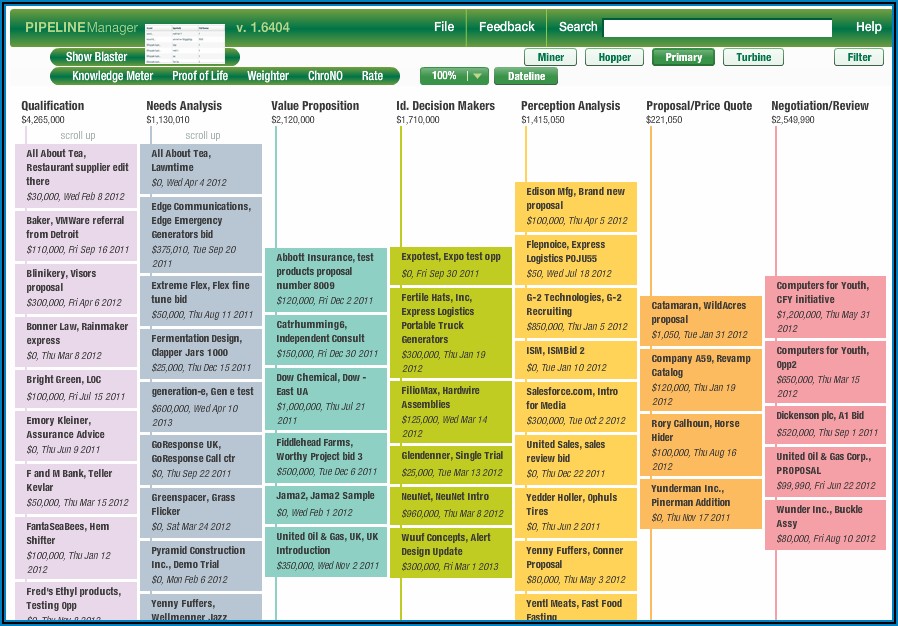Image resolution: width=898 pixels, height=626 pixels.
Task: Open the File menu
Action: point(444,27)
